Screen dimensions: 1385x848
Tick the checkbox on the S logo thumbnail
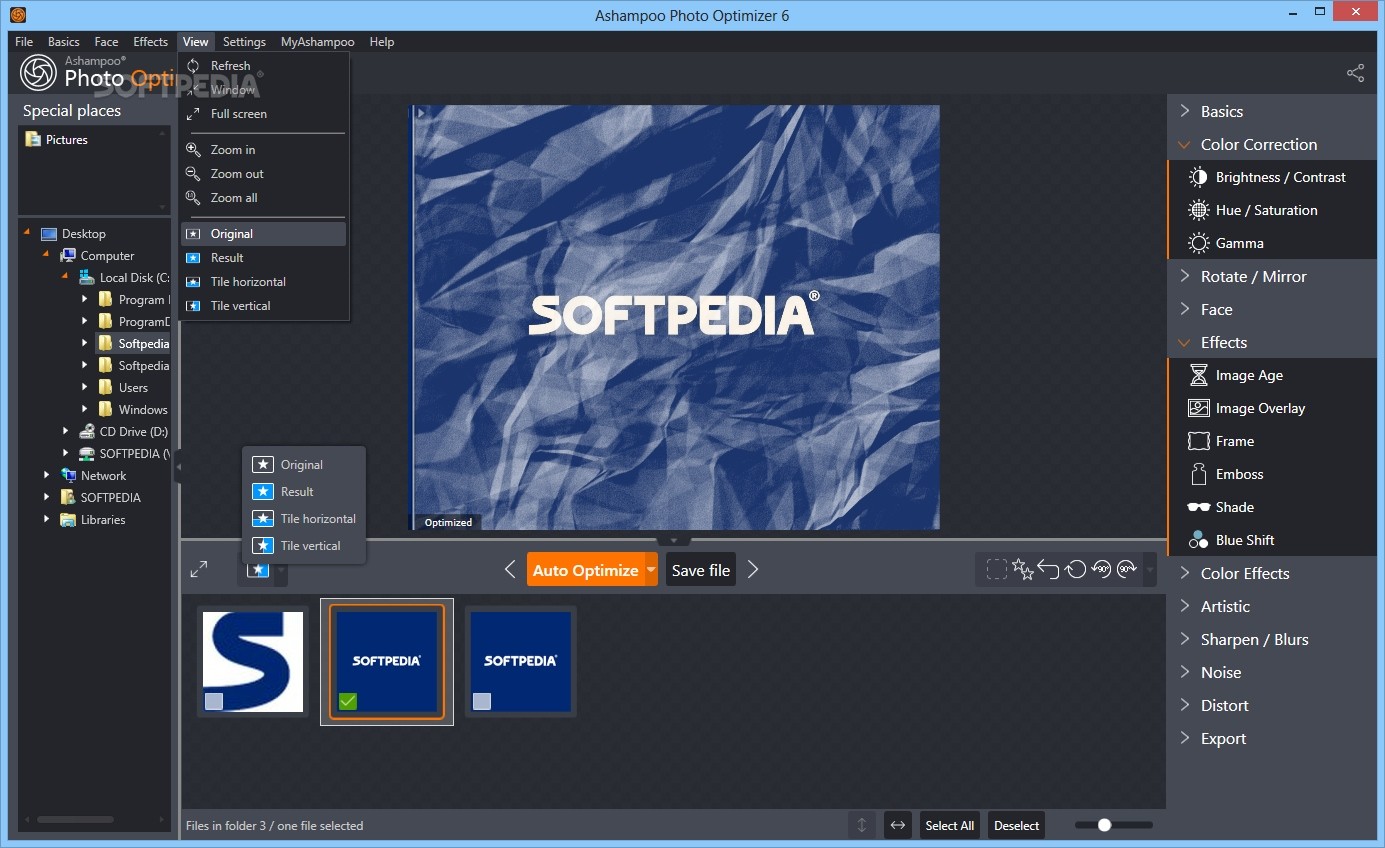pos(214,701)
